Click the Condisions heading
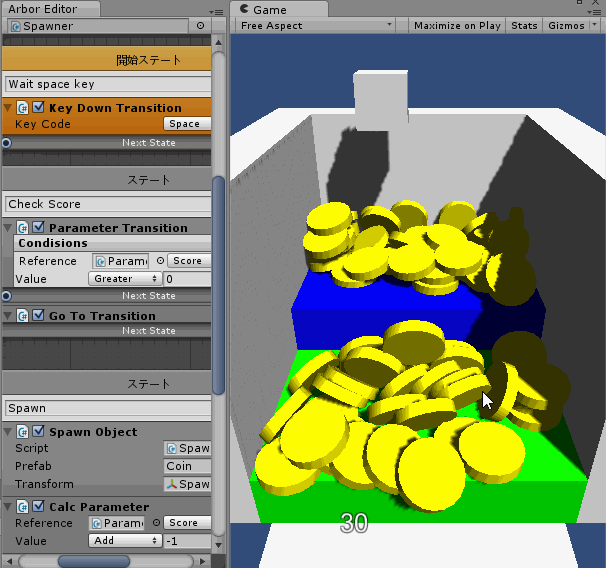Screen dimensions: 606x568 pyautogui.click(x=53, y=243)
